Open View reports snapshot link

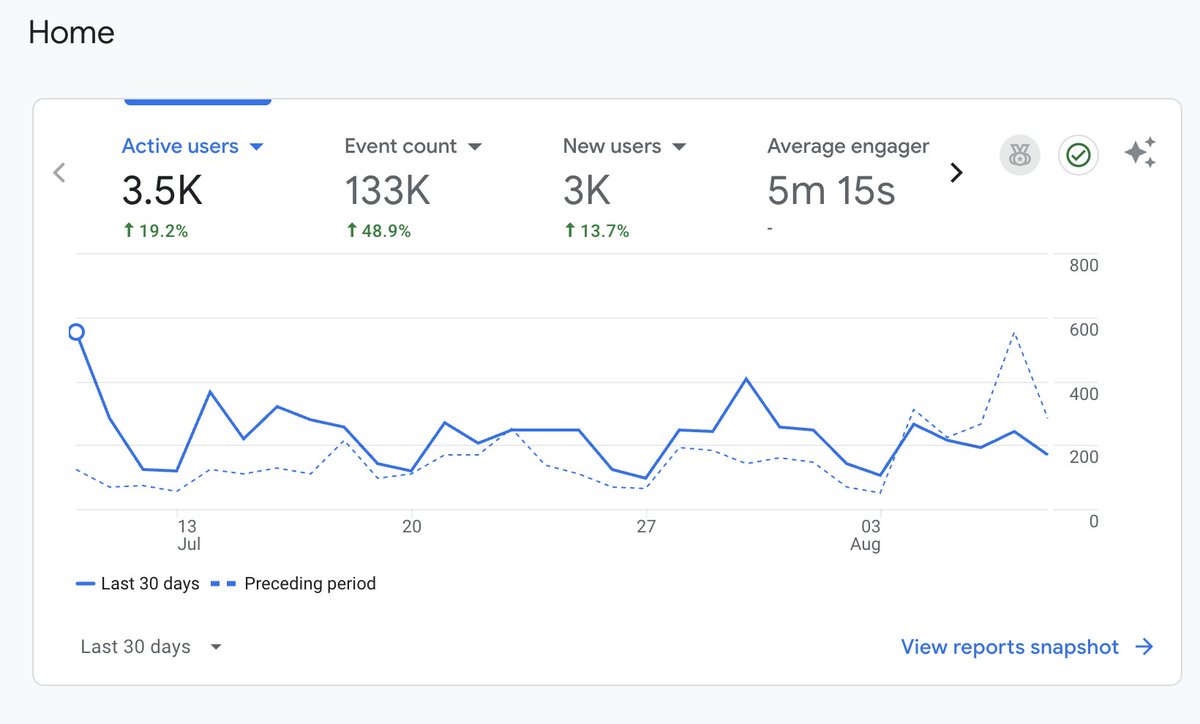click(1010, 647)
